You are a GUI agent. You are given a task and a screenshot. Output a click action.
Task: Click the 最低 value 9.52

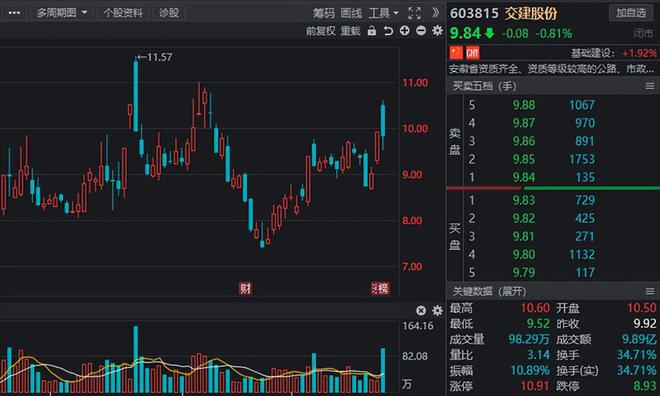pyautogui.click(x=538, y=324)
